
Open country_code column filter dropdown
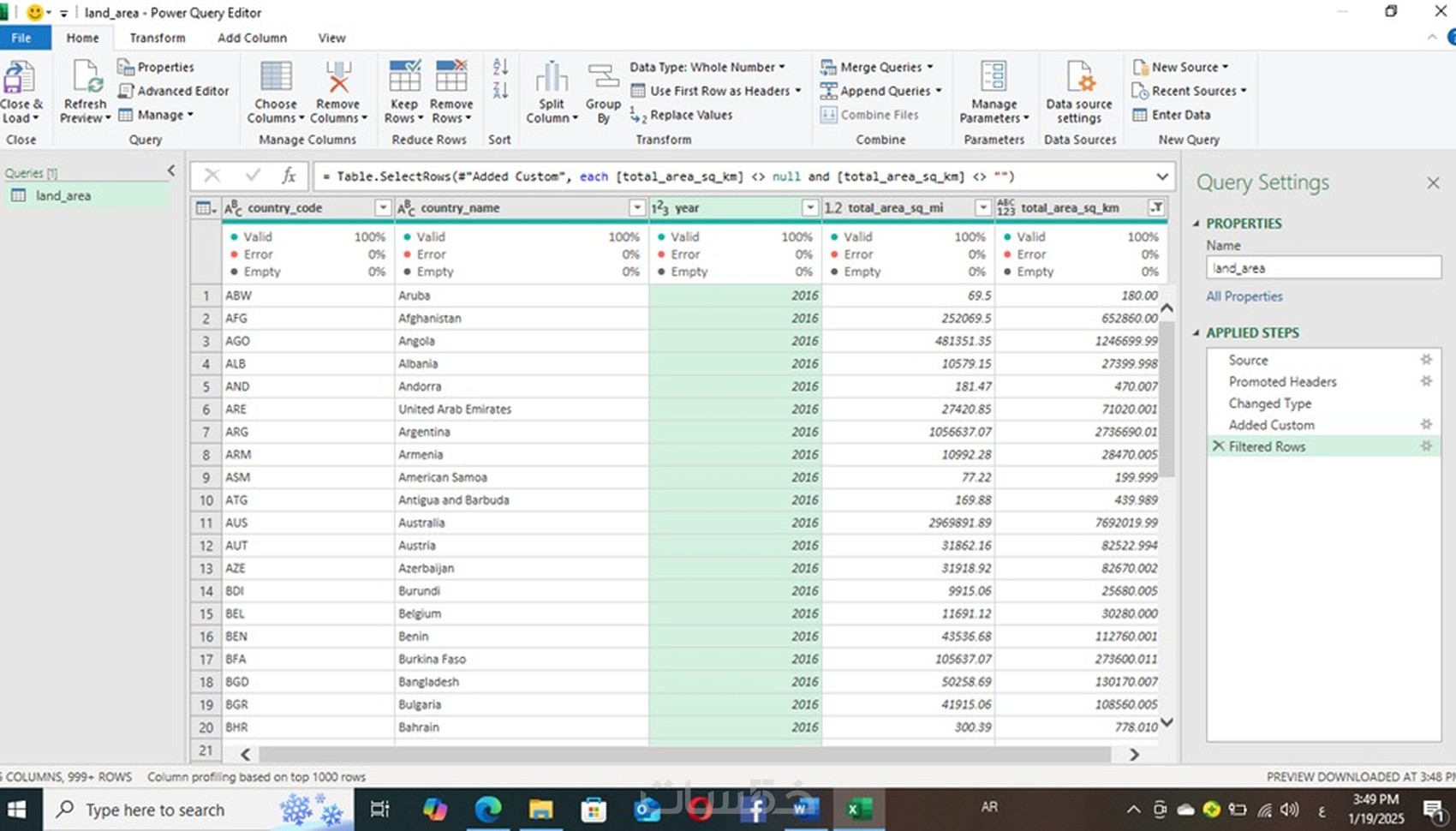click(383, 208)
